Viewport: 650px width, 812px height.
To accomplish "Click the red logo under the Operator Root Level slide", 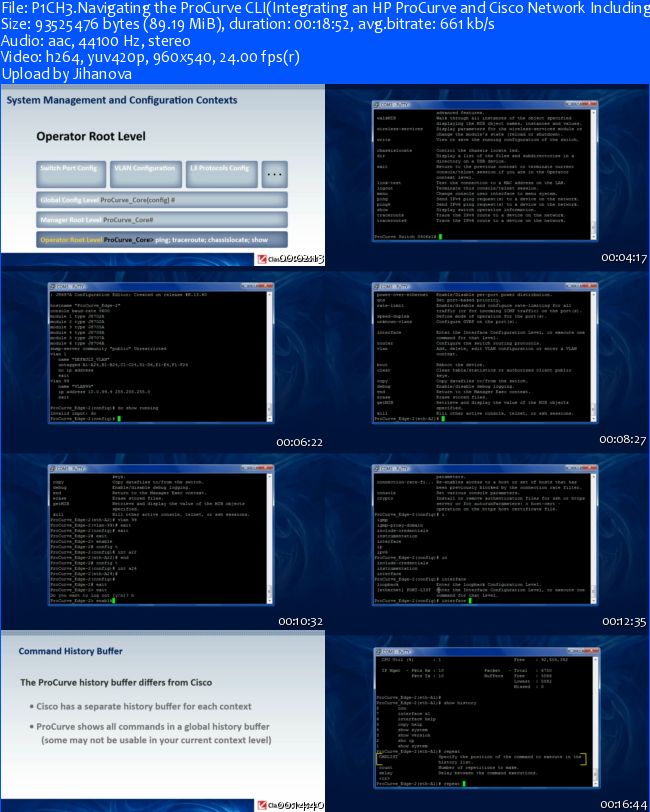I will (x=262, y=259).
